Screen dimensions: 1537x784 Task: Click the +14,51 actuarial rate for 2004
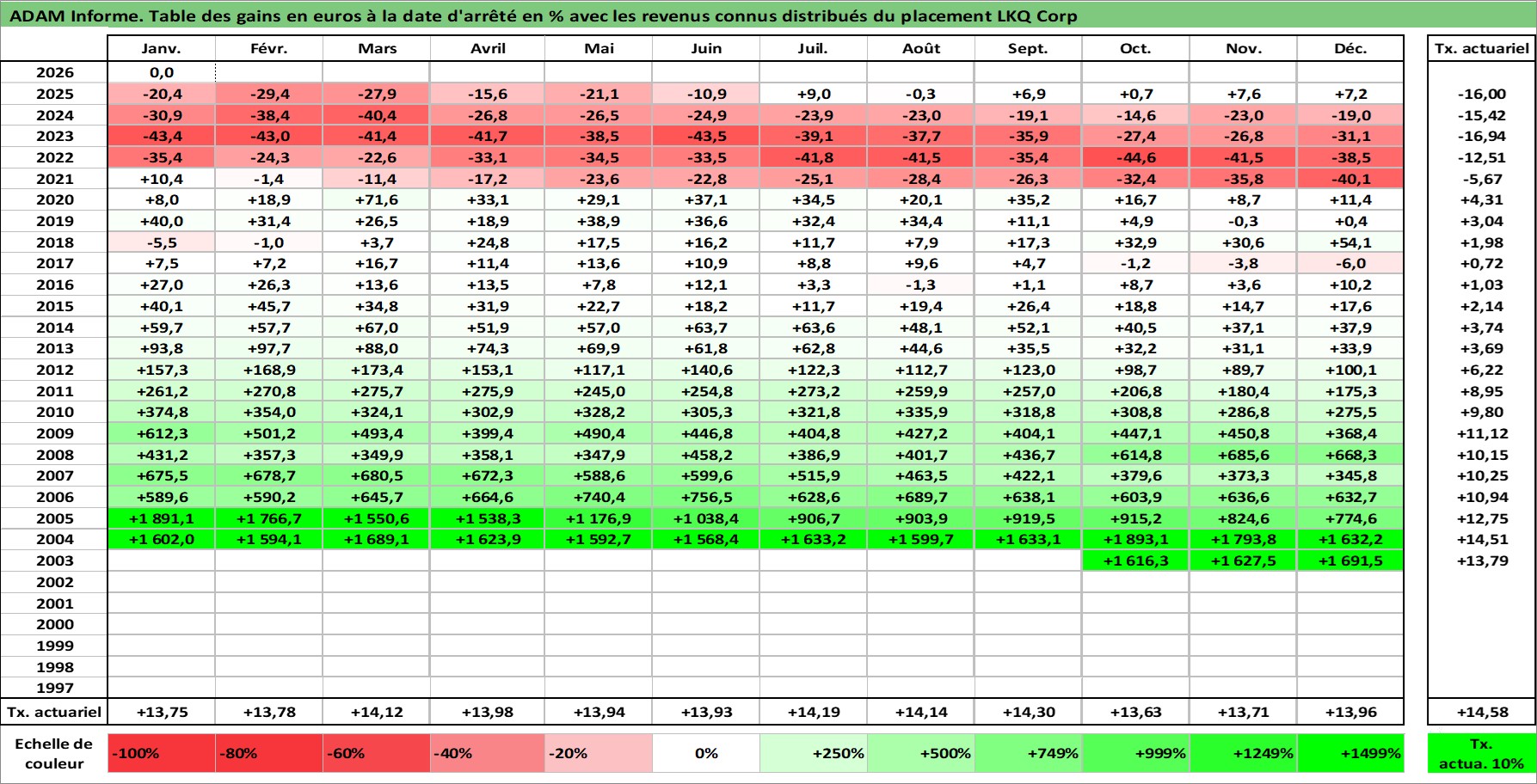(1482, 539)
